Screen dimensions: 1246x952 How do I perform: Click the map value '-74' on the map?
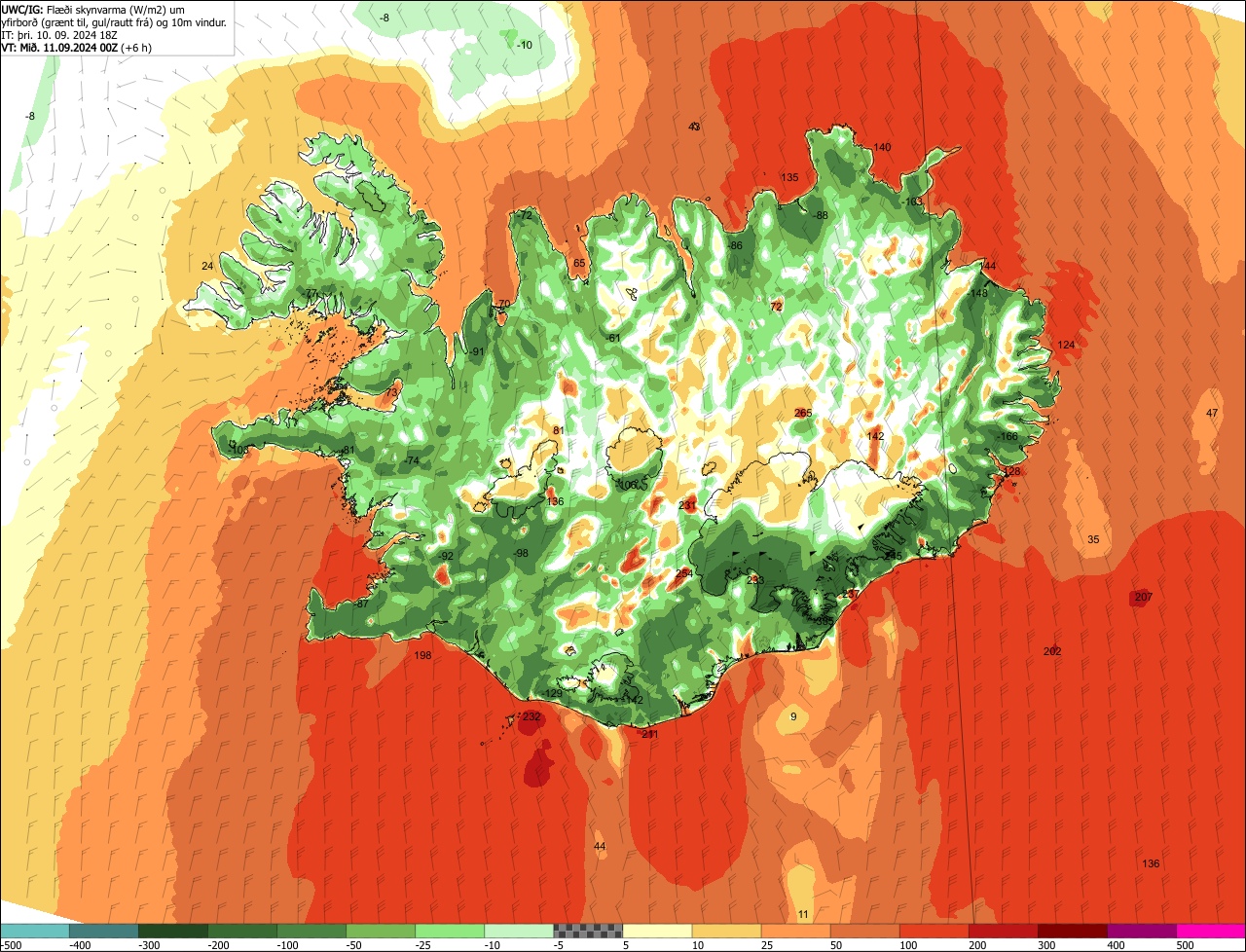point(412,460)
